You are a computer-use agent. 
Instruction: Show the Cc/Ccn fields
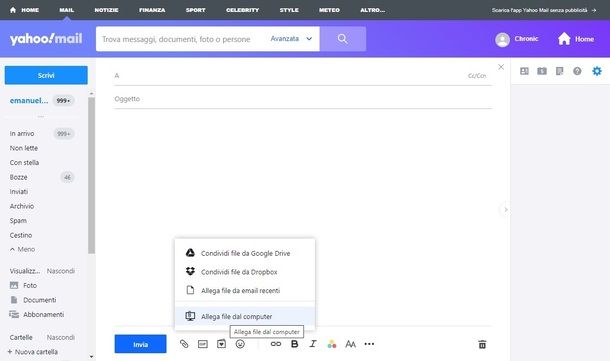477,75
